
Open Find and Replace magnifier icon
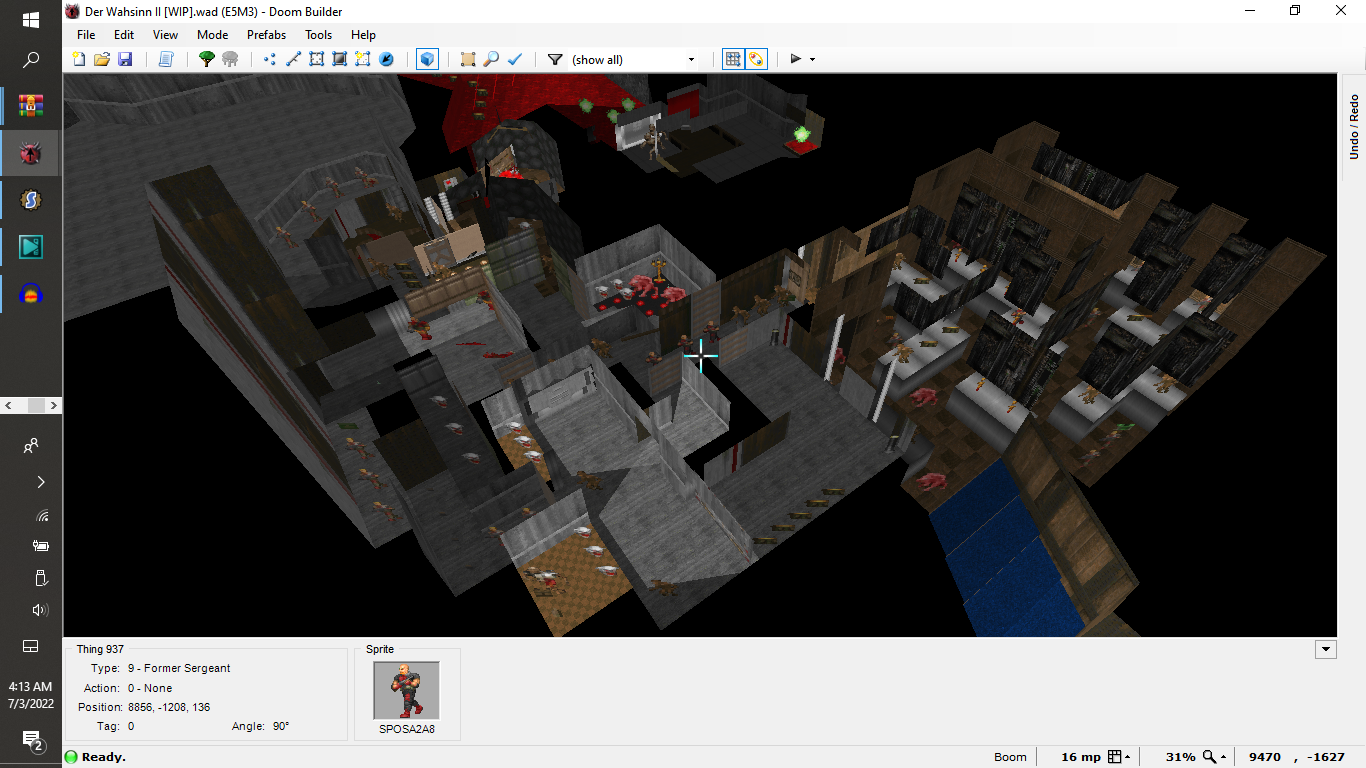[x=491, y=59]
